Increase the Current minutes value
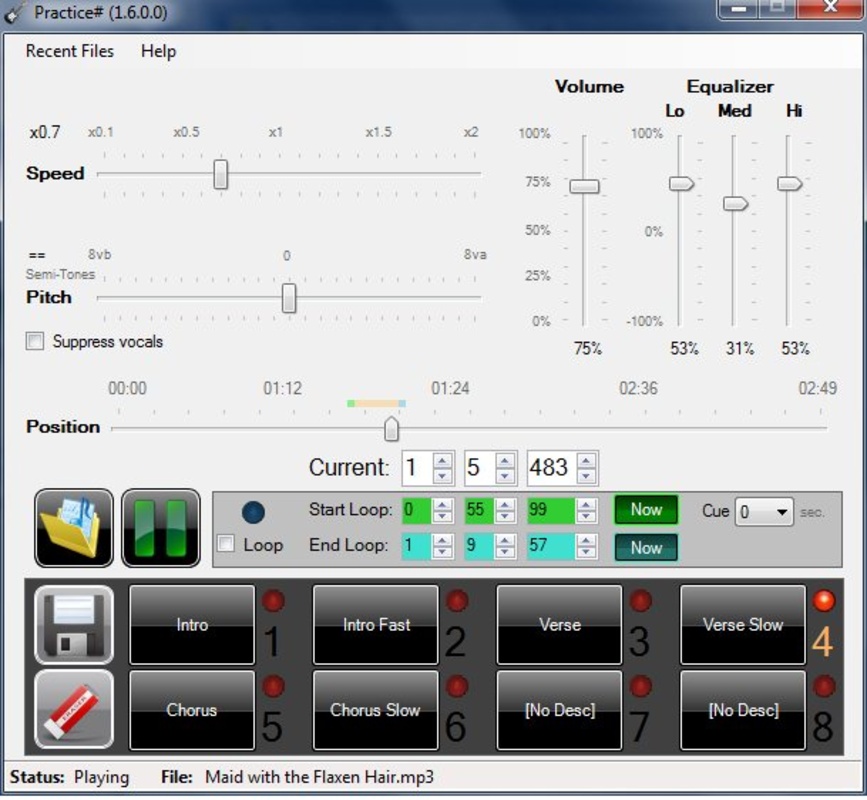Image resolution: width=867 pixels, height=800 pixels. pos(442,461)
